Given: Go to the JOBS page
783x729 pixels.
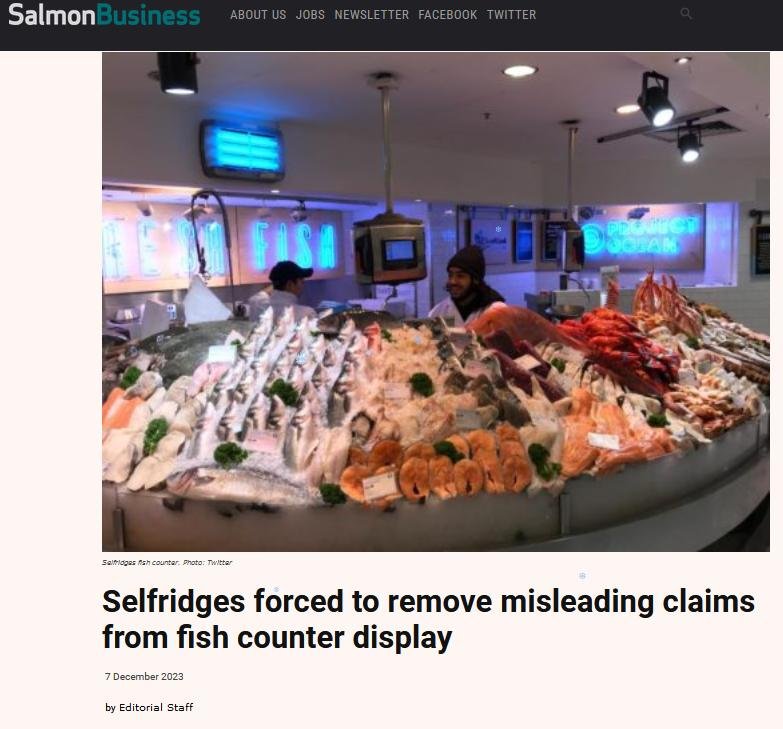Looking at the screenshot, I should pyautogui.click(x=310, y=15).
